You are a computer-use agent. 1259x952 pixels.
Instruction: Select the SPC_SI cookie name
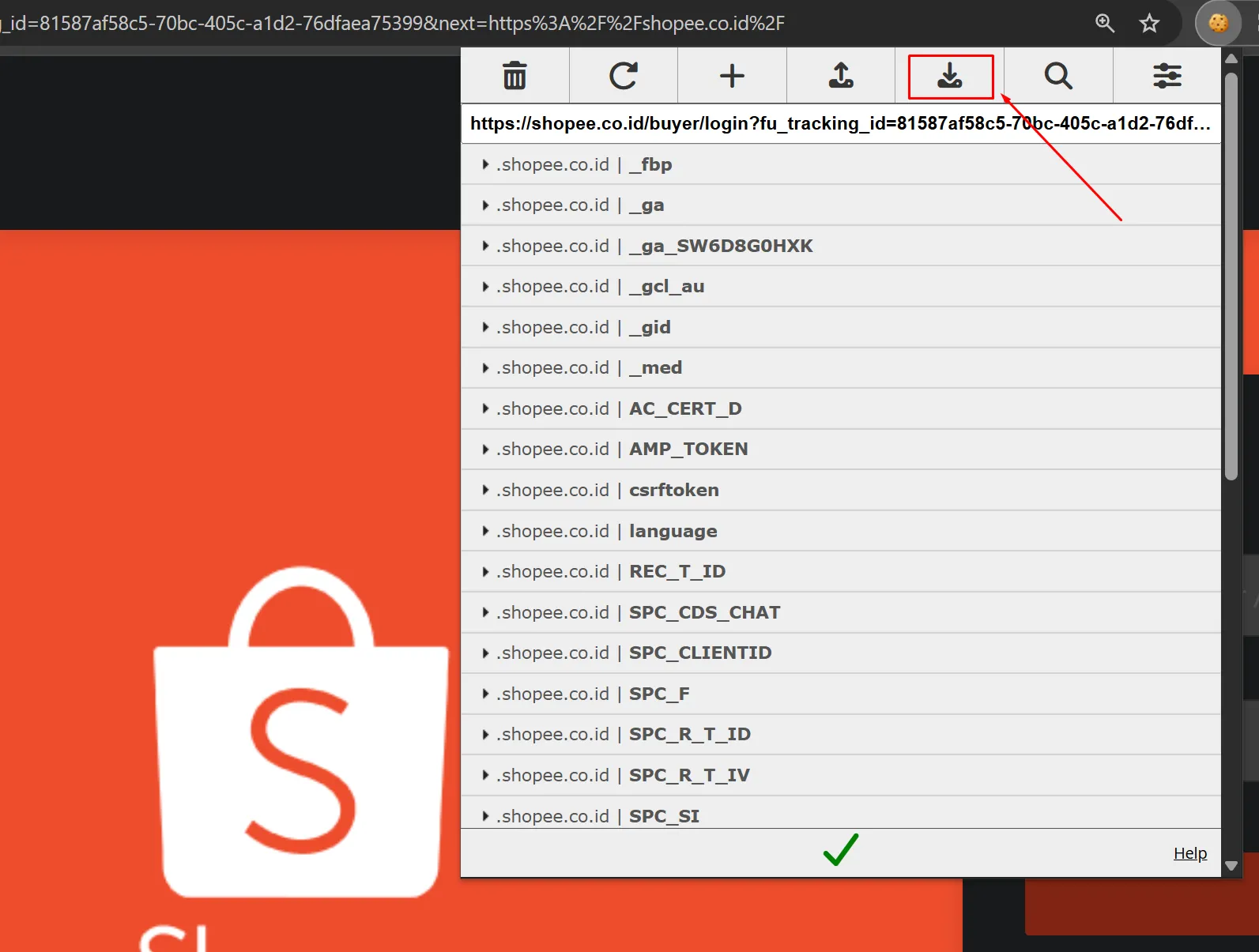click(x=664, y=816)
